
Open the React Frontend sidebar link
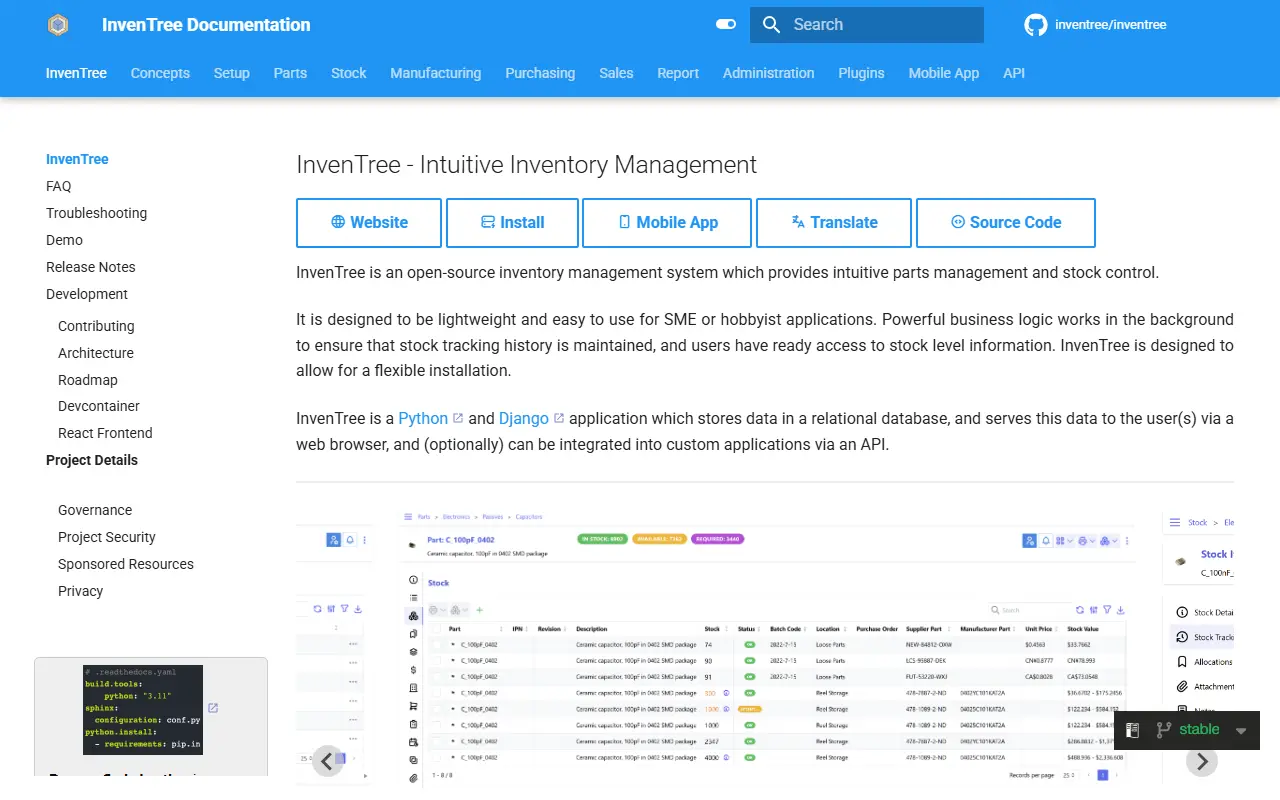click(105, 433)
